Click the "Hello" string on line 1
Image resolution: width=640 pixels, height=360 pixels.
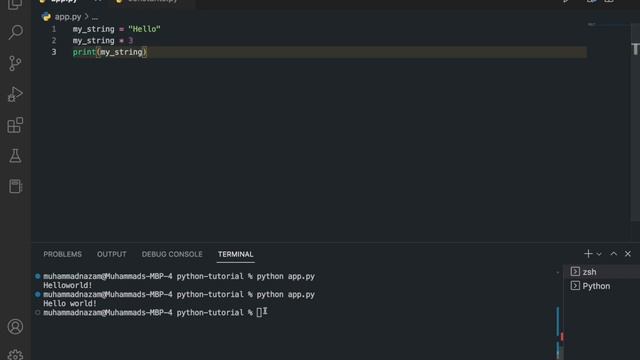(144, 29)
